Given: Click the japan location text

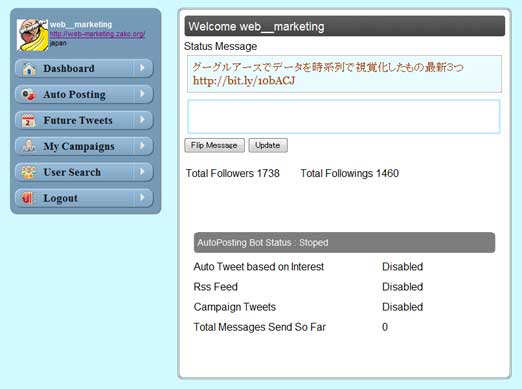Looking at the screenshot, I should [x=58, y=43].
